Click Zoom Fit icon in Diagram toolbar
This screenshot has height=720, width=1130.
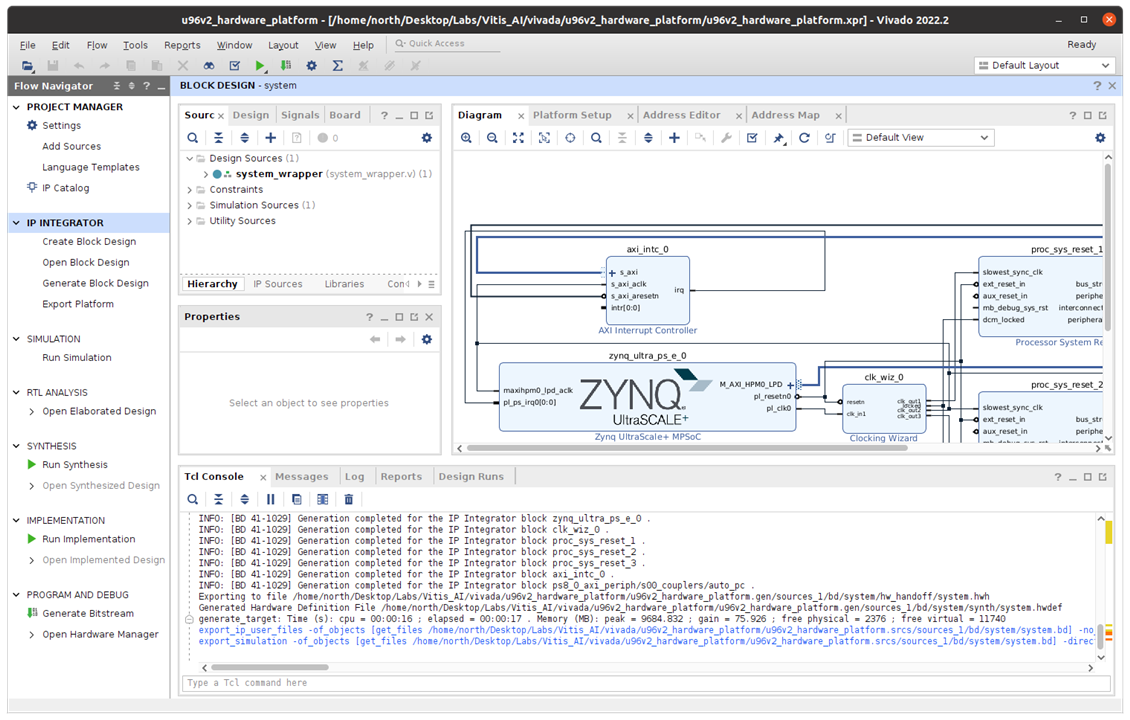518,138
